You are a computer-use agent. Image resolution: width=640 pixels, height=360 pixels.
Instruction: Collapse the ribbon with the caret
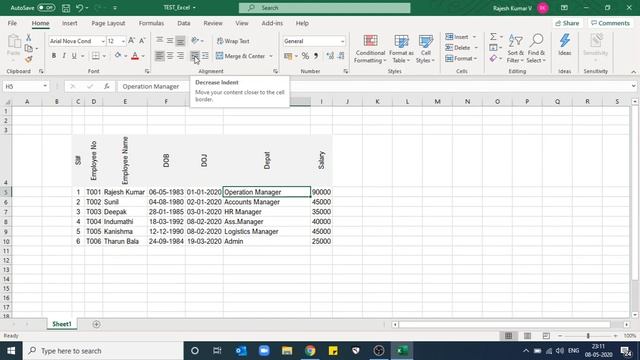coord(633,72)
